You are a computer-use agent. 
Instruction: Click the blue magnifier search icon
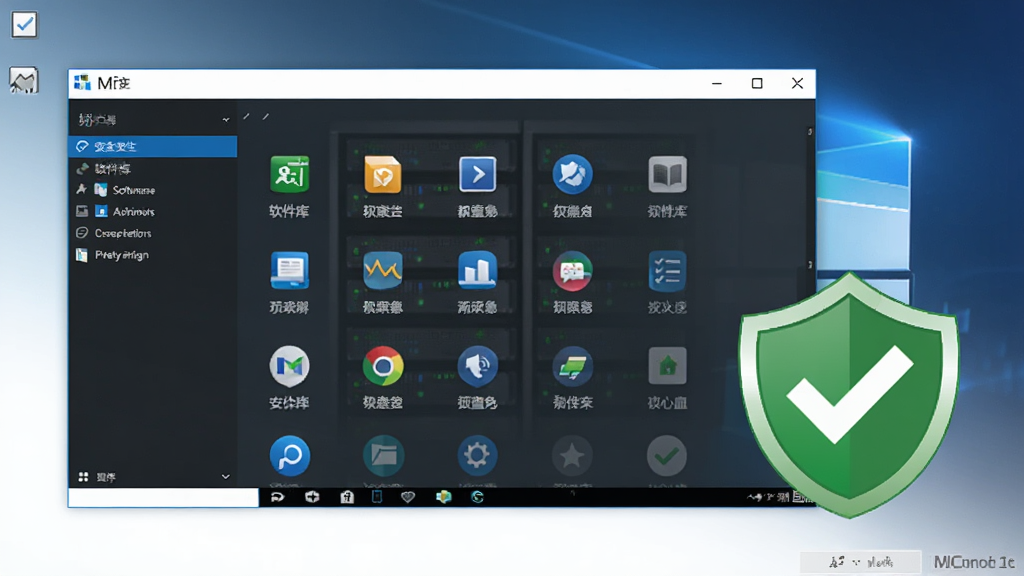click(x=289, y=456)
